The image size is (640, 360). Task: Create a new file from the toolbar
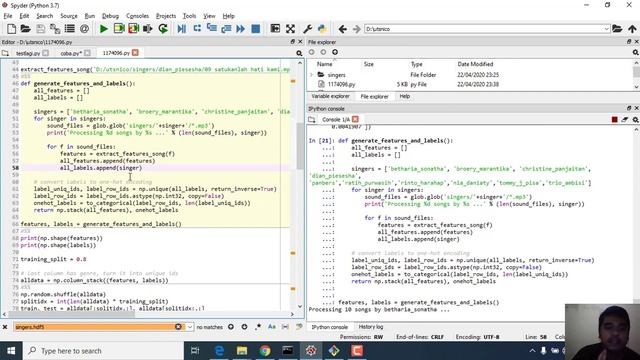click(x=11, y=29)
